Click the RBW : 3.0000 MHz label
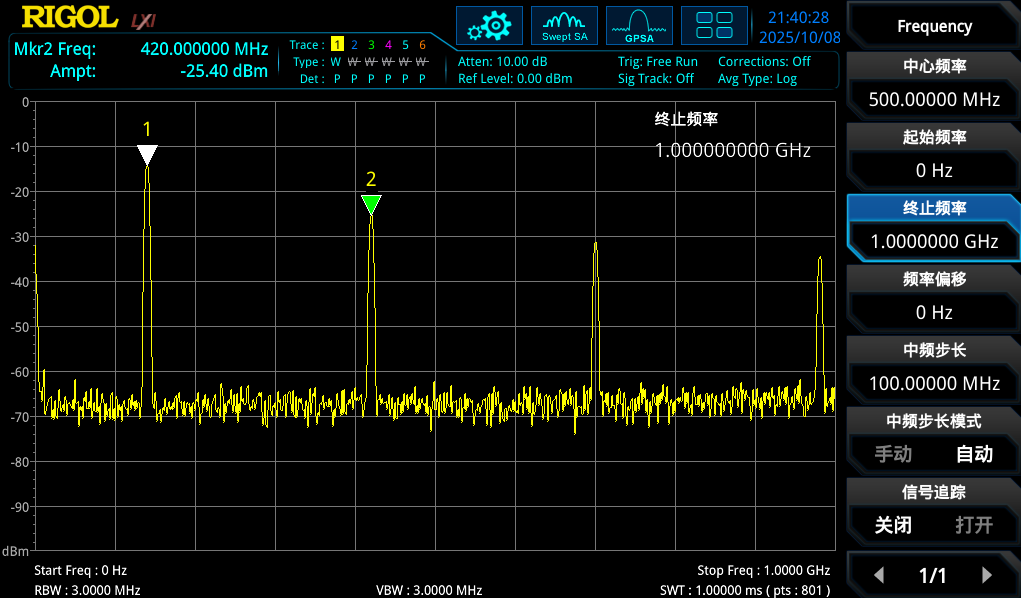This screenshot has width=1021, height=598. 87,590
